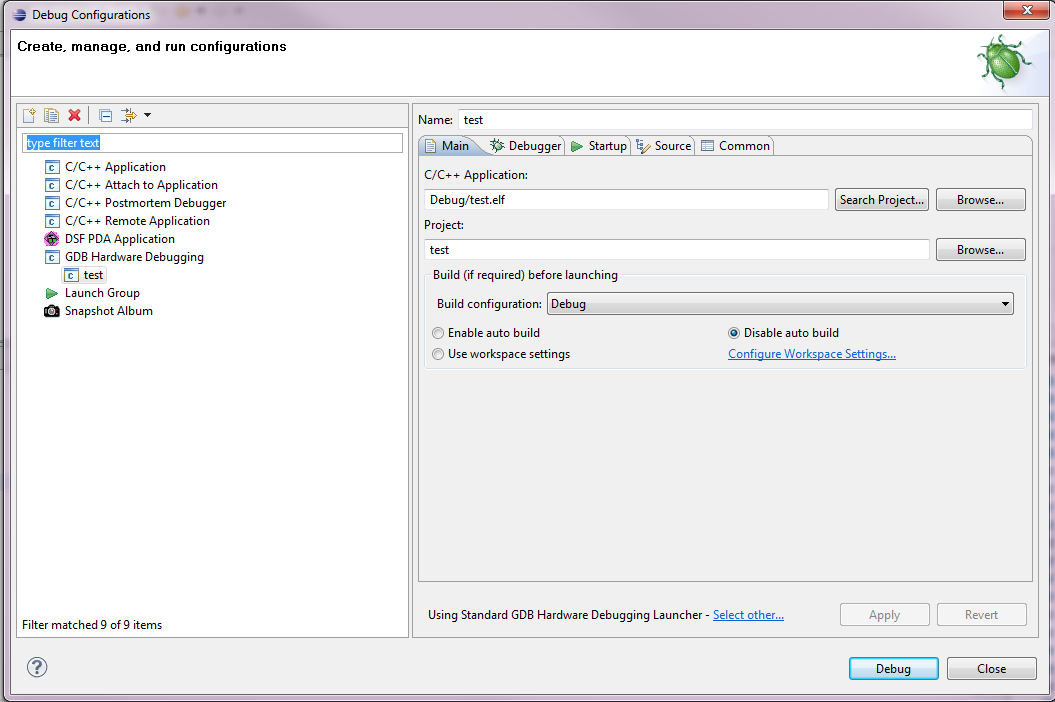Select the Enable auto build option
Viewport: 1055px width, 702px height.
[438, 333]
